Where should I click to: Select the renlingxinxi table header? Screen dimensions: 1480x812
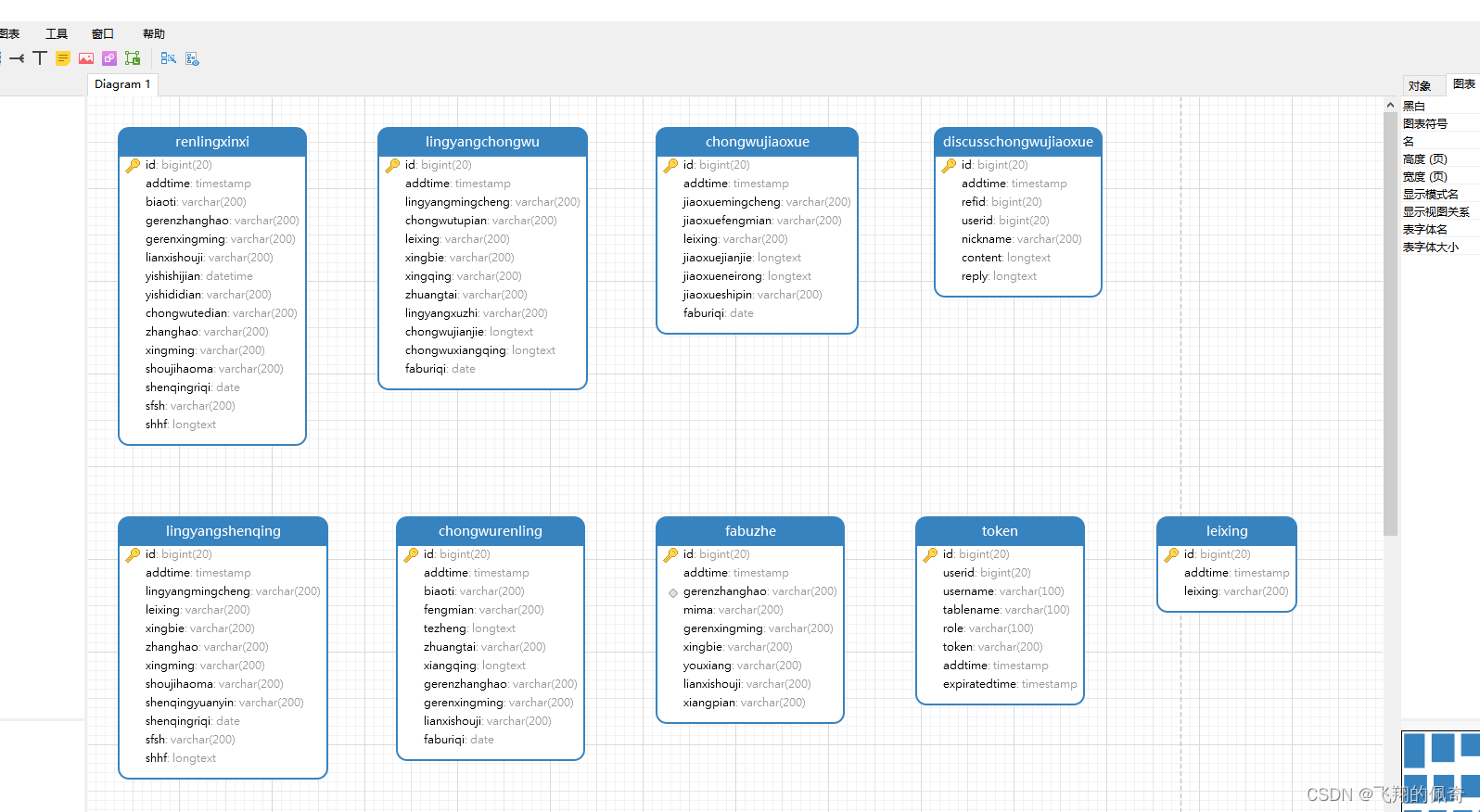pyautogui.click(x=212, y=142)
